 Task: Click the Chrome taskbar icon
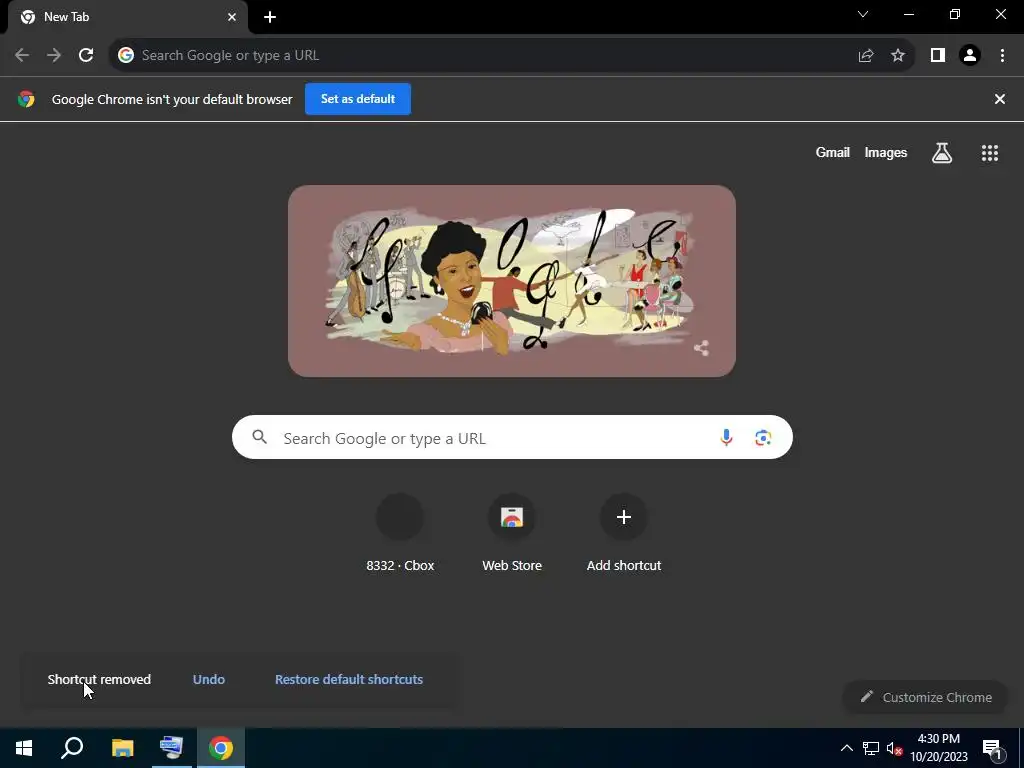(221, 748)
